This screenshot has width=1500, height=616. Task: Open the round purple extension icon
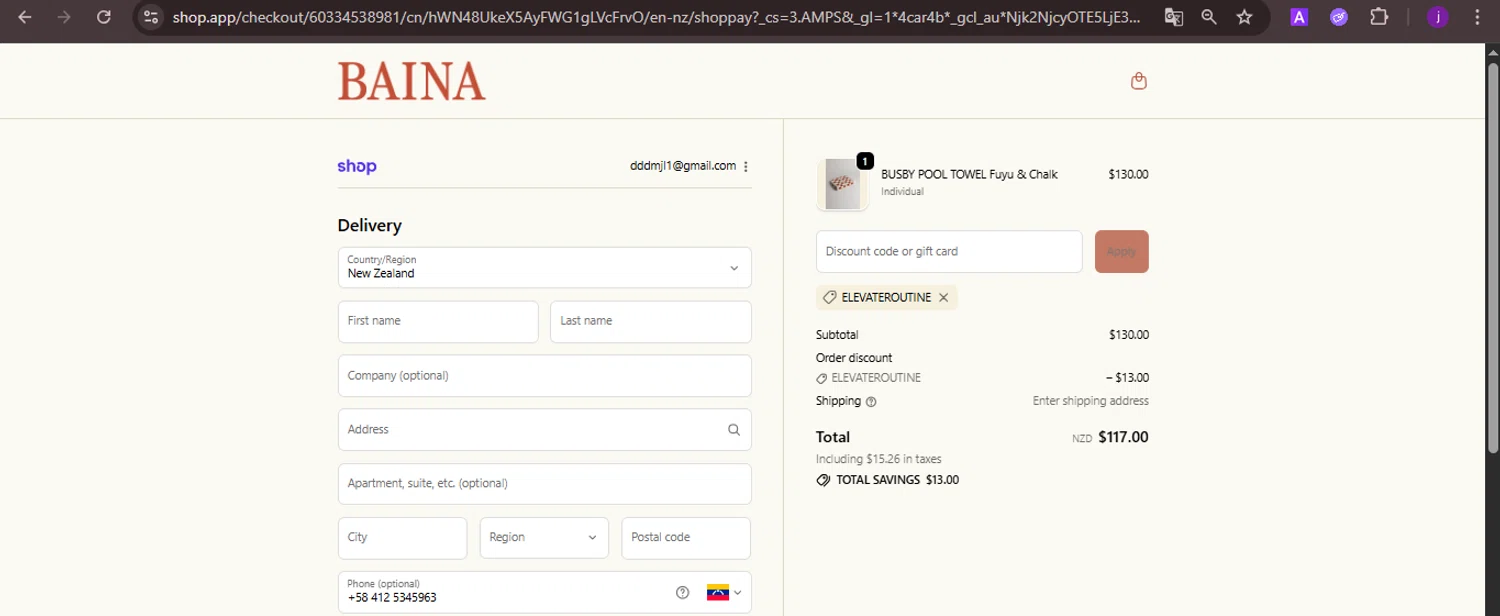click(x=1339, y=17)
